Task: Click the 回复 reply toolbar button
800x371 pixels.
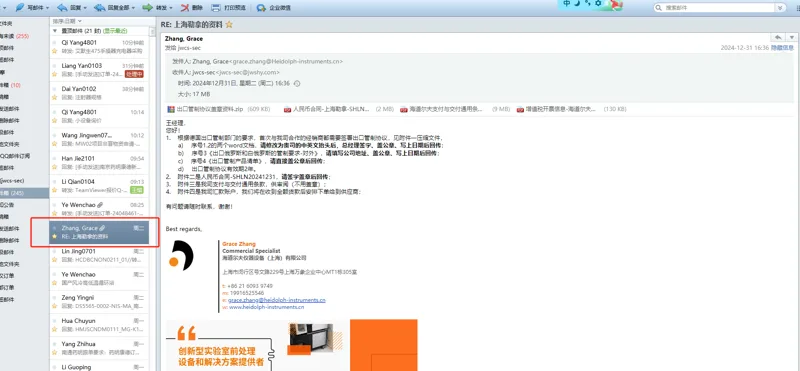Action: click(69, 8)
